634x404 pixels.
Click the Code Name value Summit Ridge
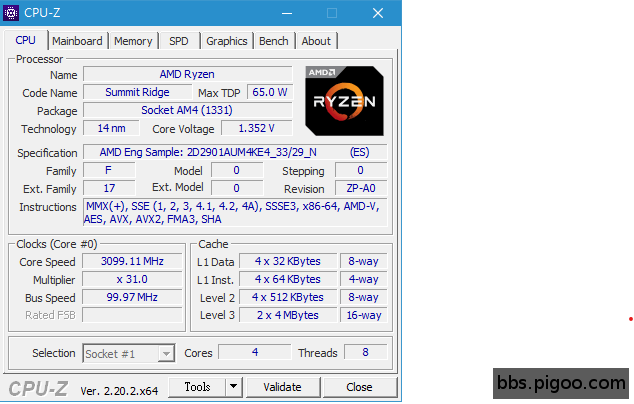pos(137,92)
